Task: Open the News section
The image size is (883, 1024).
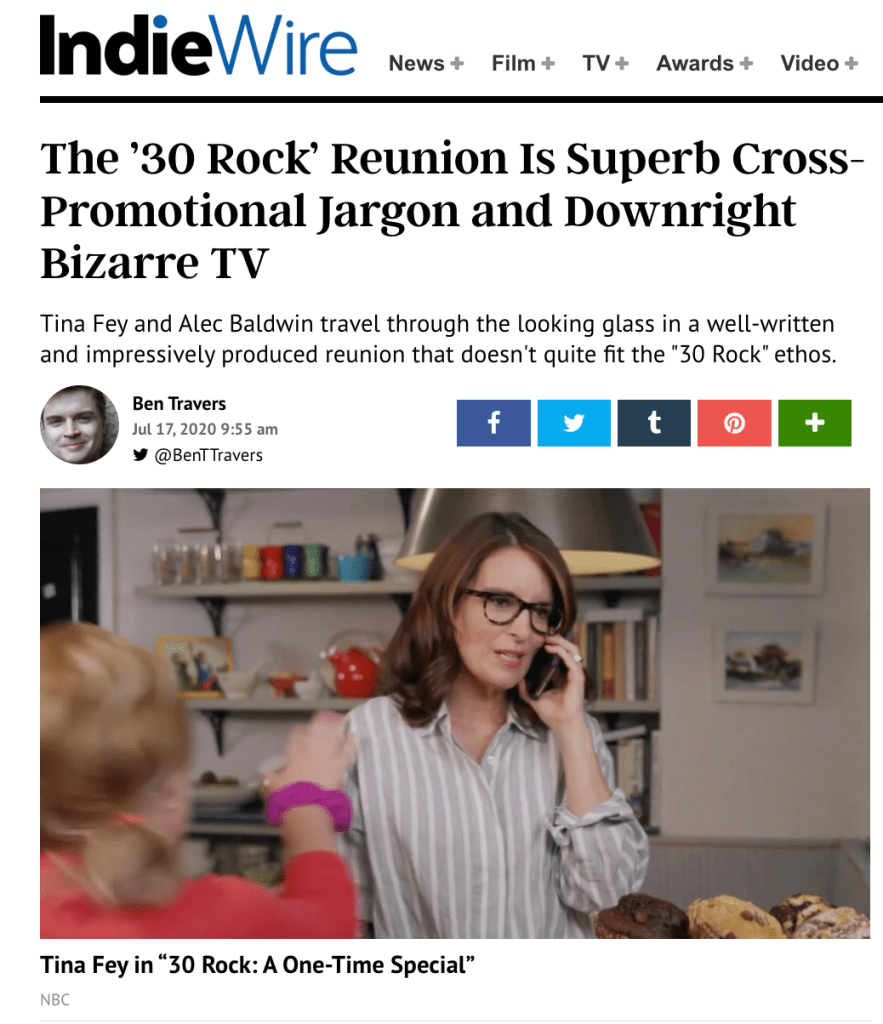Action: 416,63
